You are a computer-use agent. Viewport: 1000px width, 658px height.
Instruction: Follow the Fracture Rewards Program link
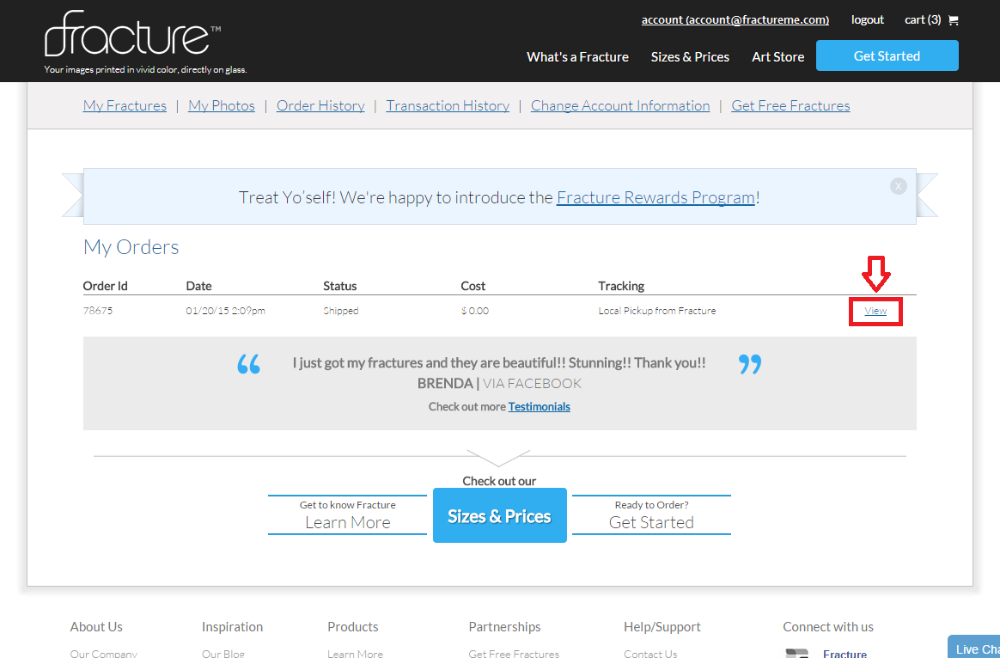click(656, 198)
